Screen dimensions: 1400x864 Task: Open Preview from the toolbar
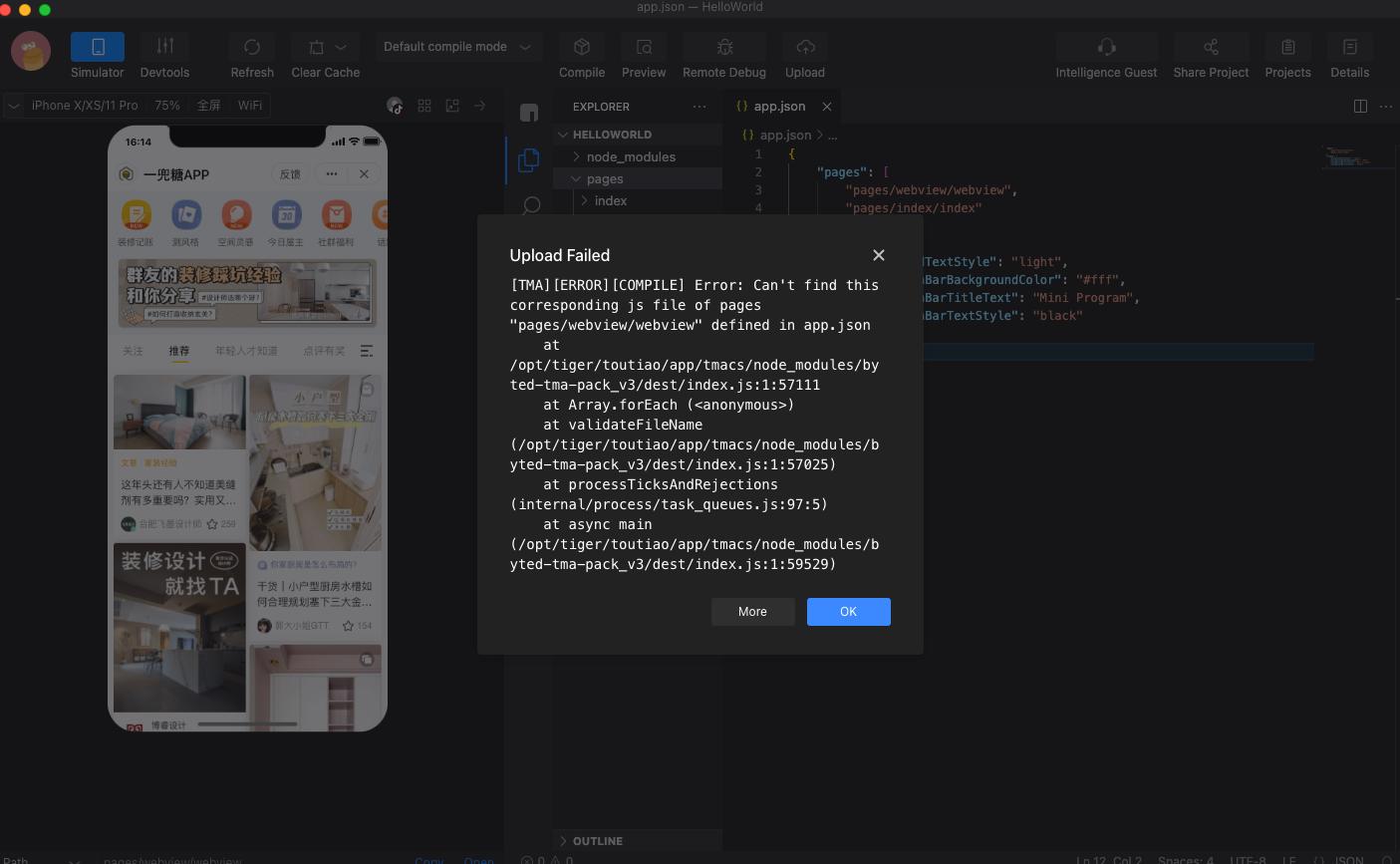click(644, 47)
